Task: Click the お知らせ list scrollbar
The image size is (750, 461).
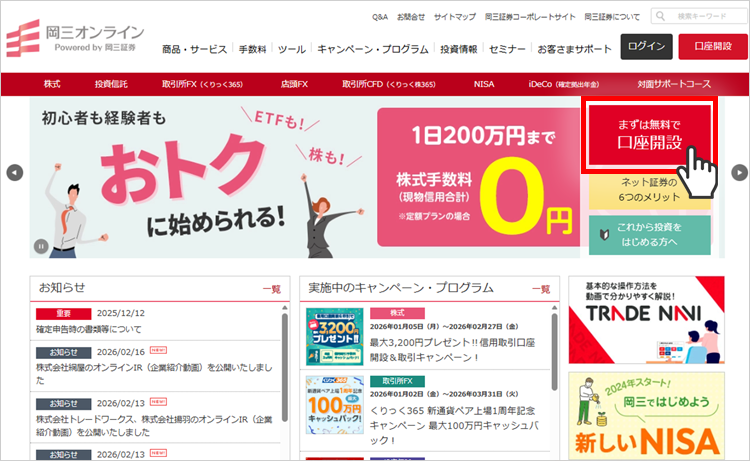Action: click(x=285, y=367)
